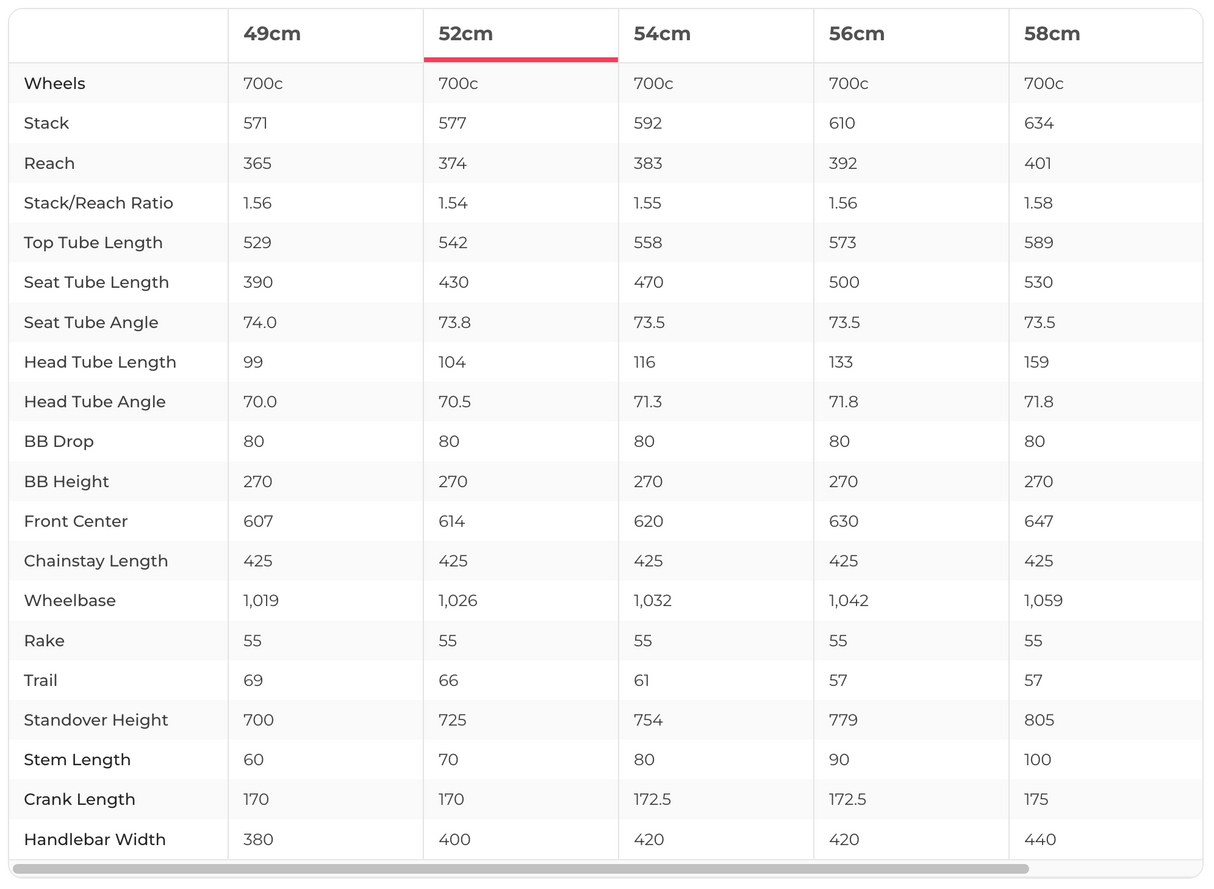This screenshot has height=889, width=1214.
Task: Choose the 56cm size column header
Action: (857, 34)
